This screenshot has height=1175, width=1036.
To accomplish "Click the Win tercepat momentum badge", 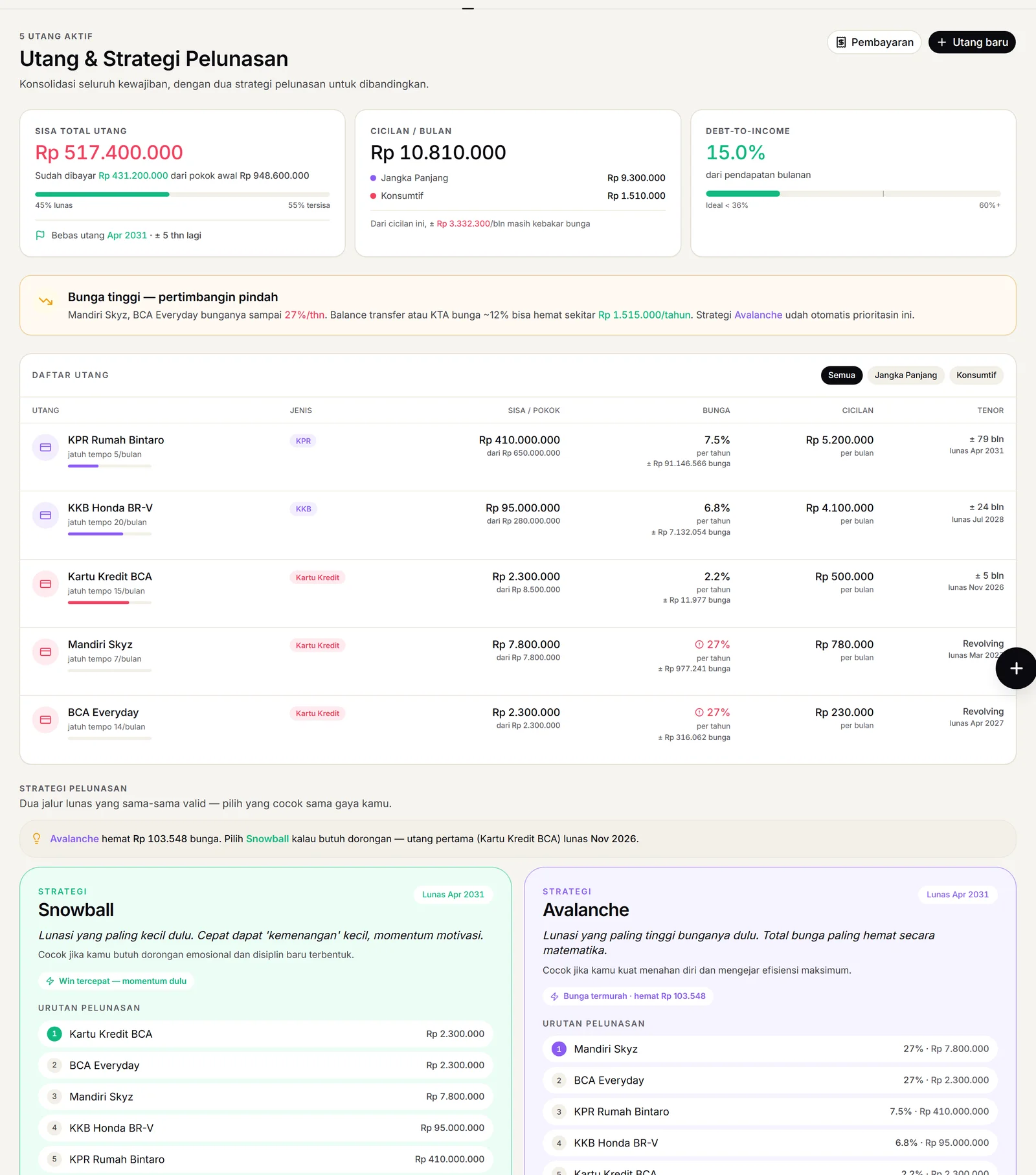I will coord(117,981).
